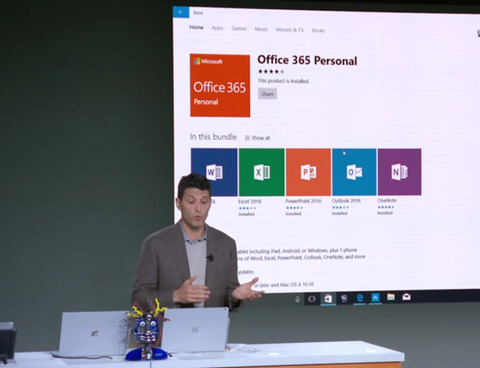Open the Word tile in the bundle

coord(214,172)
